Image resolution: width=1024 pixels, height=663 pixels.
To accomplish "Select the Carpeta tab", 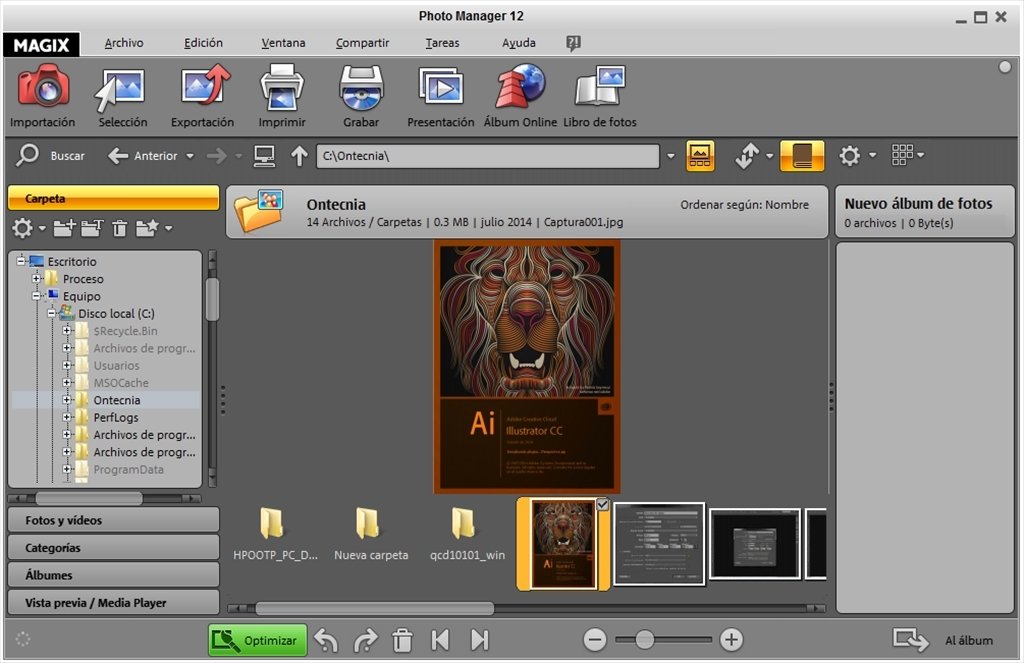I will 114,198.
